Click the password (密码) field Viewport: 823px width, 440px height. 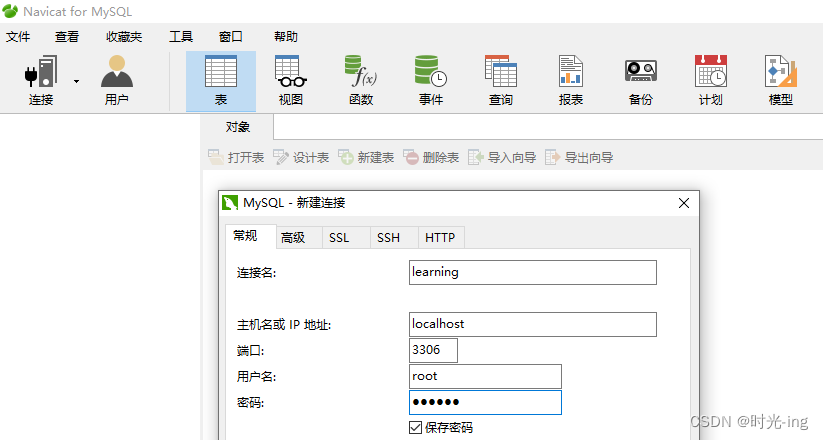pyautogui.click(x=485, y=402)
